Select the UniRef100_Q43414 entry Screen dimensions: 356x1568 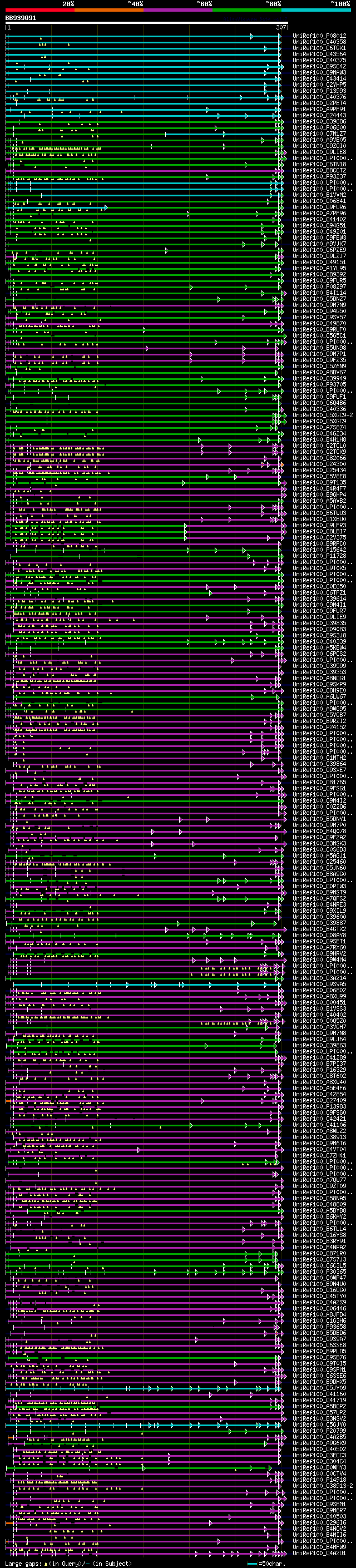[319, 78]
